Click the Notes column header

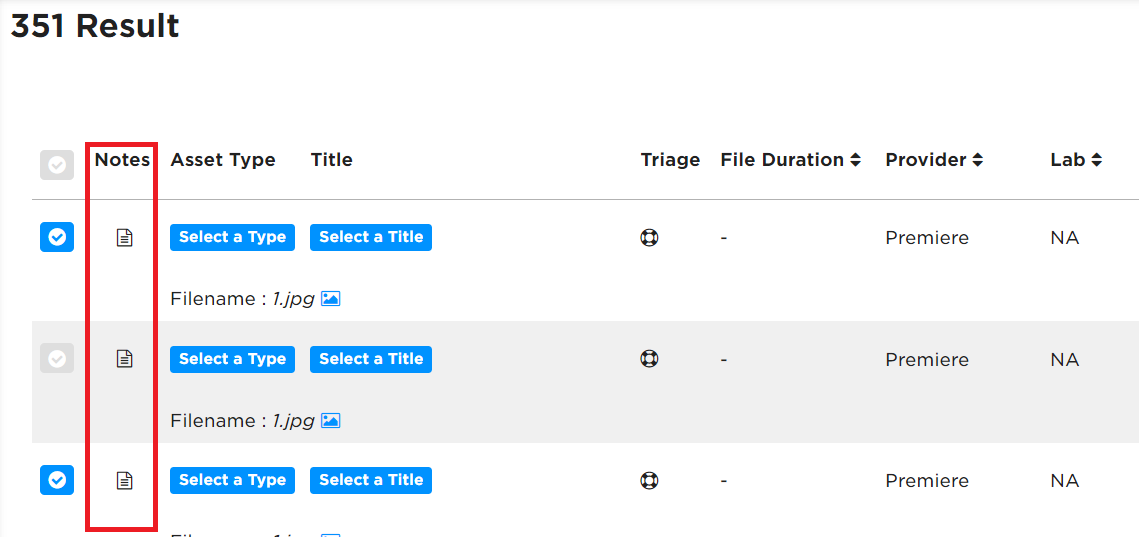coord(122,160)
